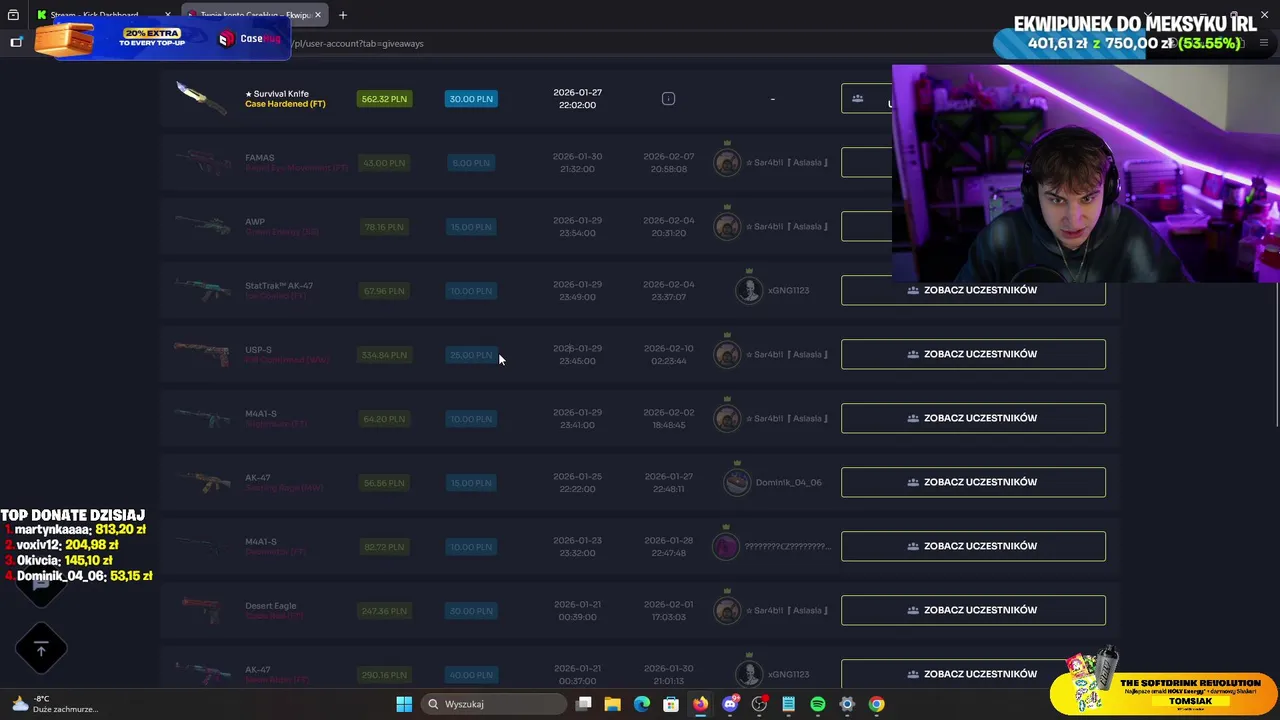Click Zobacz uczestników for the StatTrak AK-47 row
The image size is (1280, 720).
(973, 290)
